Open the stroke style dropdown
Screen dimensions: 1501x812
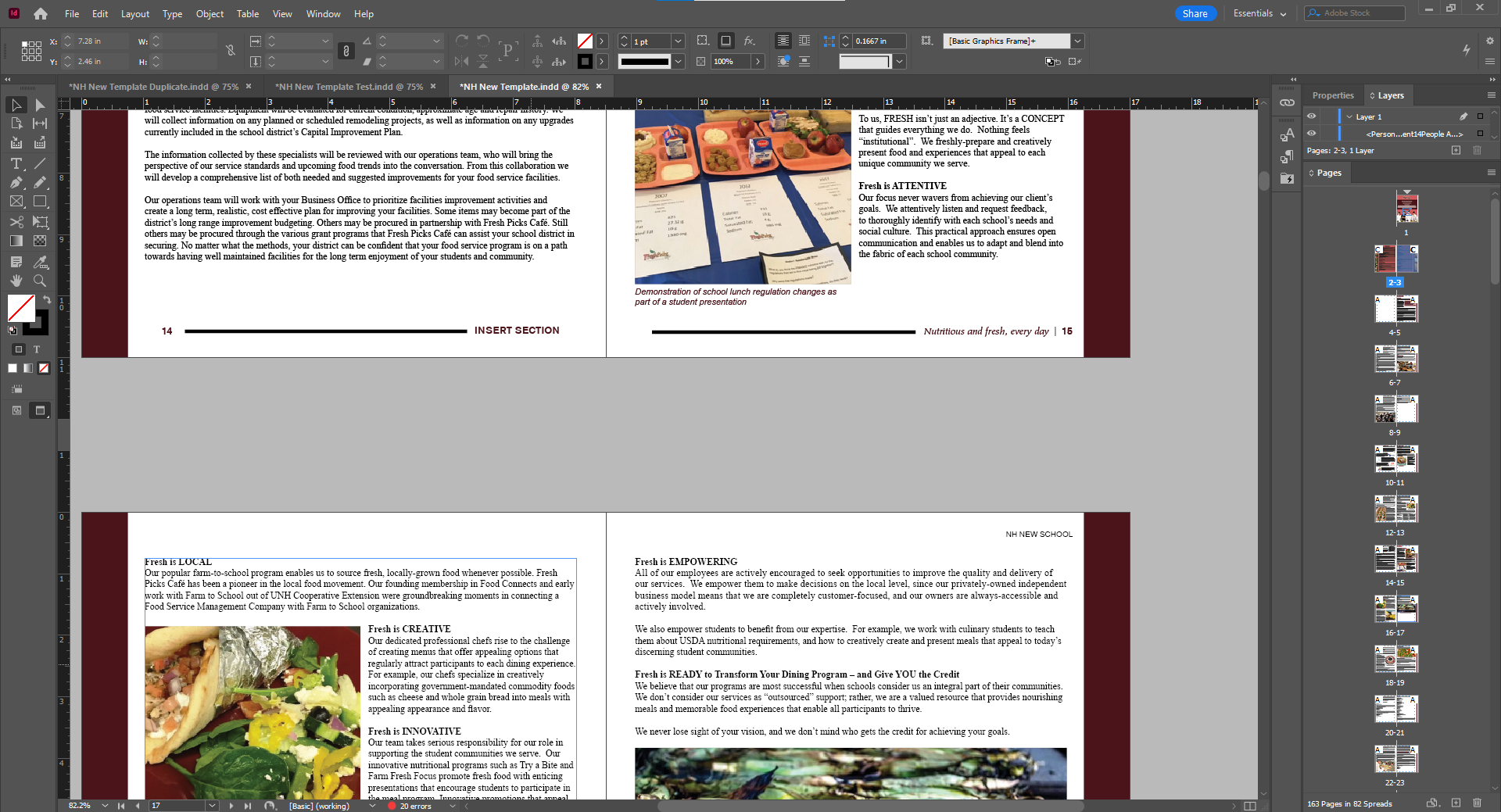point(679,61)
